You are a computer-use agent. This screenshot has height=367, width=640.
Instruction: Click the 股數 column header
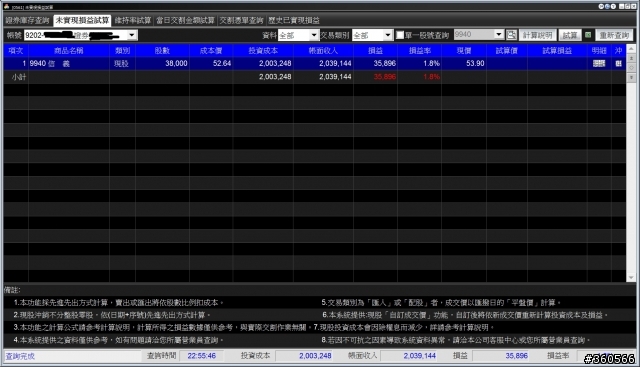(162, 51)
